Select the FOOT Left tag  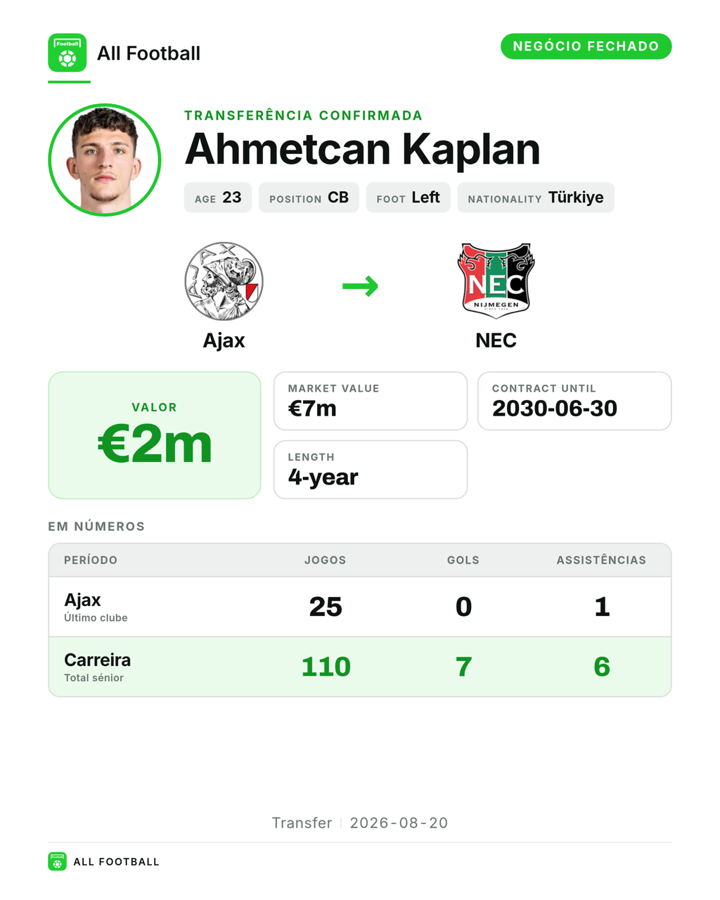(408, 197)
